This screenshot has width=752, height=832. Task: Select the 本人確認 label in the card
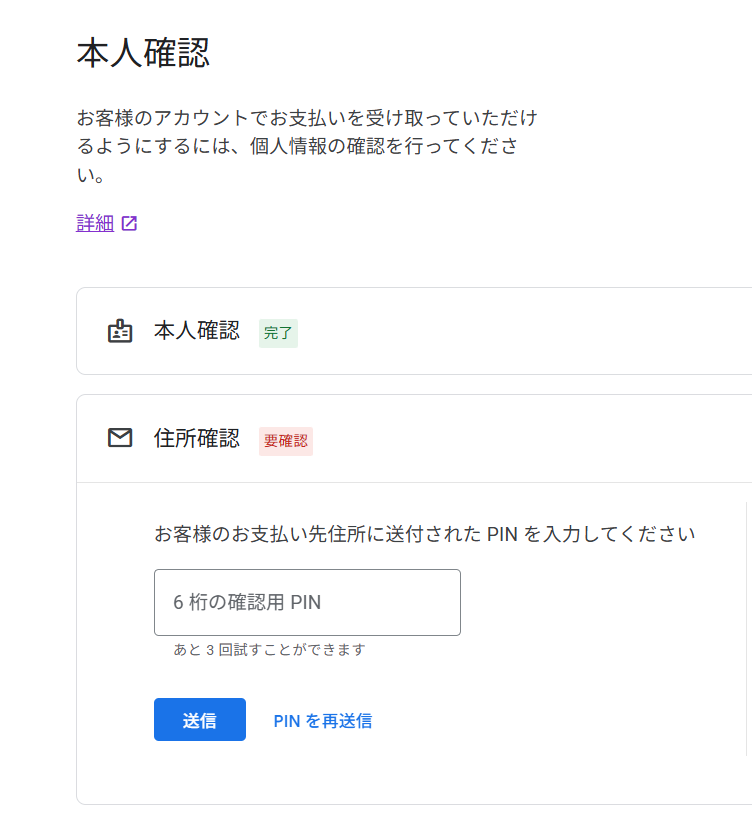(197, 331)
